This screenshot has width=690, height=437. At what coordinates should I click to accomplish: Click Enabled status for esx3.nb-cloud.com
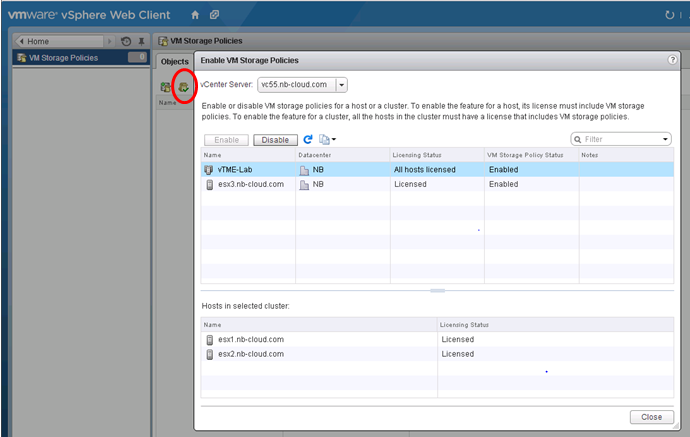[503, 184]
